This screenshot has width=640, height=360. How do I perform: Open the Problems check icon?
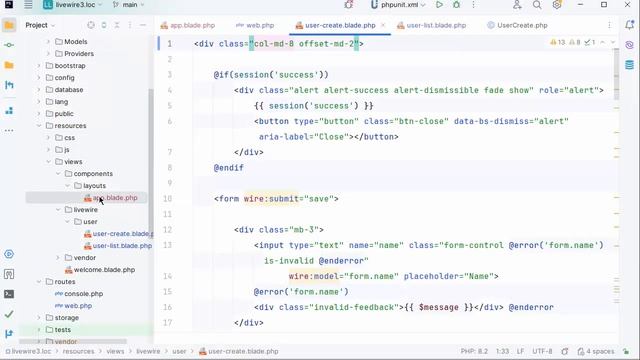9,314
